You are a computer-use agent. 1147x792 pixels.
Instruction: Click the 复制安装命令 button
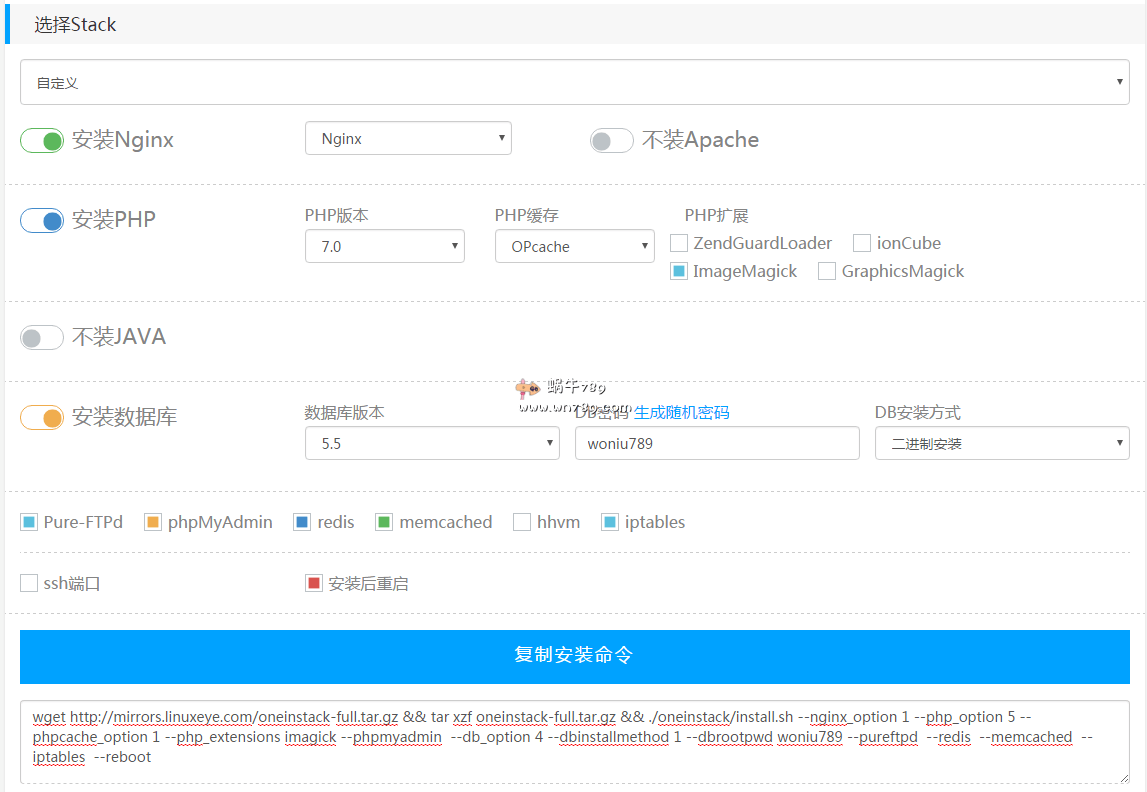pos(573,656)
